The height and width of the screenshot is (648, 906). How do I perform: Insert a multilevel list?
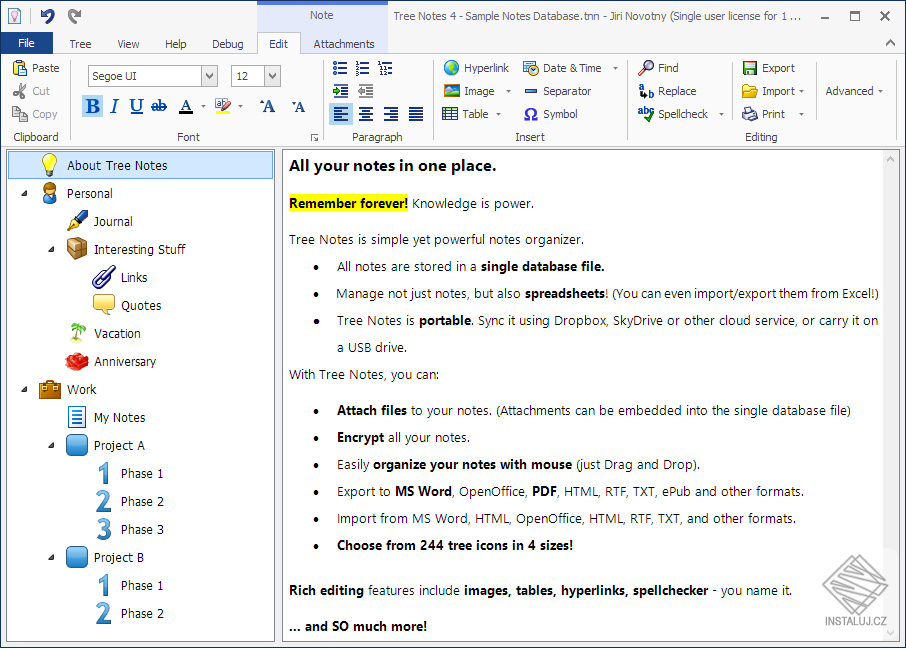pos(385,68)
